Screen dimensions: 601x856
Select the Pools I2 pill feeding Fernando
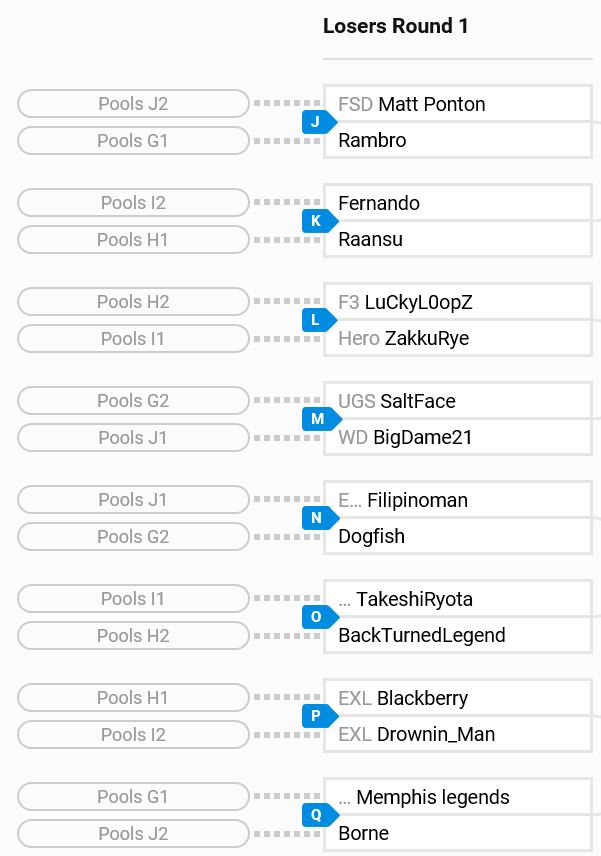tap(133, 203)
